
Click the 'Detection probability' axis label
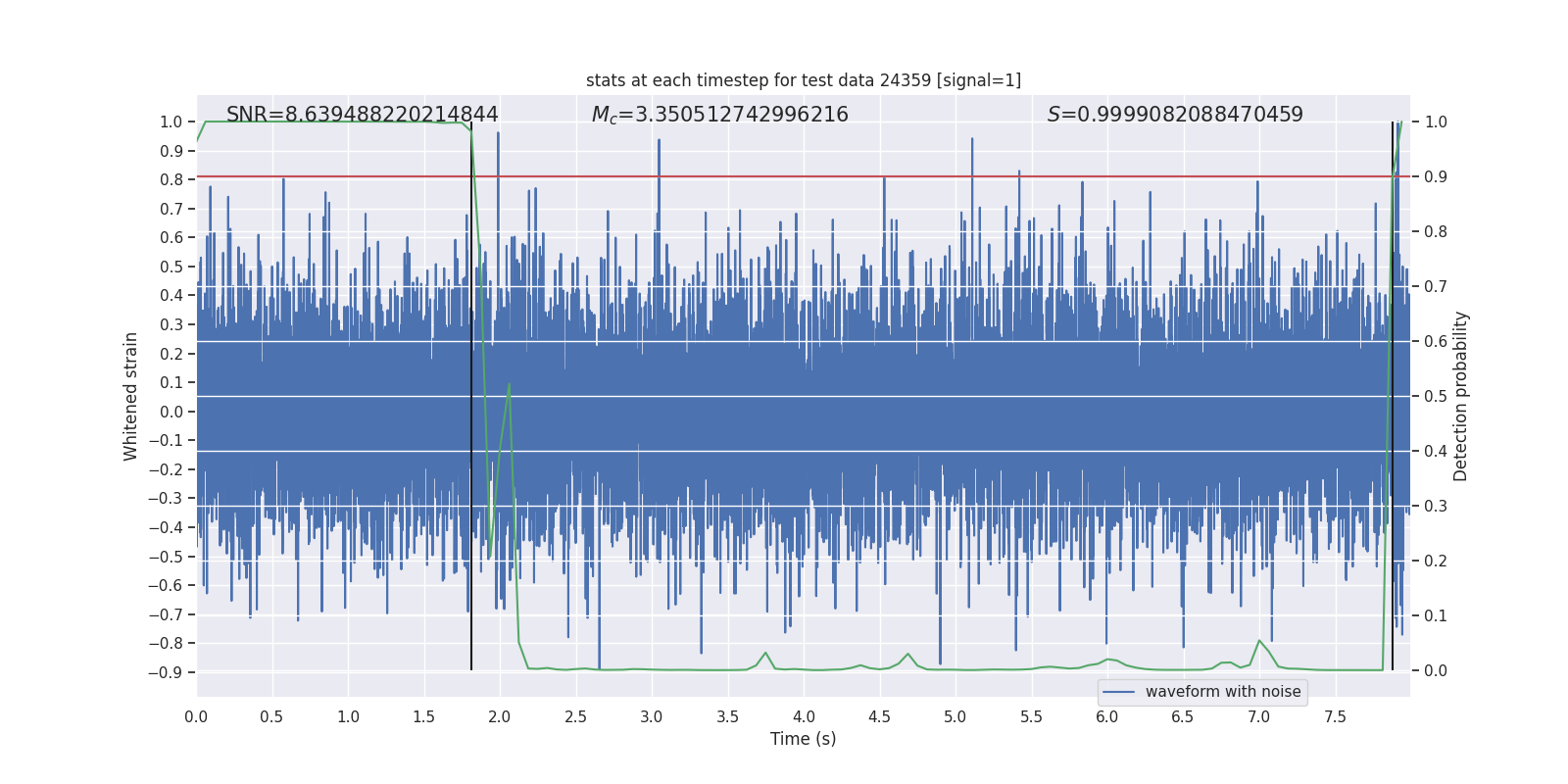click(1460, 396)
